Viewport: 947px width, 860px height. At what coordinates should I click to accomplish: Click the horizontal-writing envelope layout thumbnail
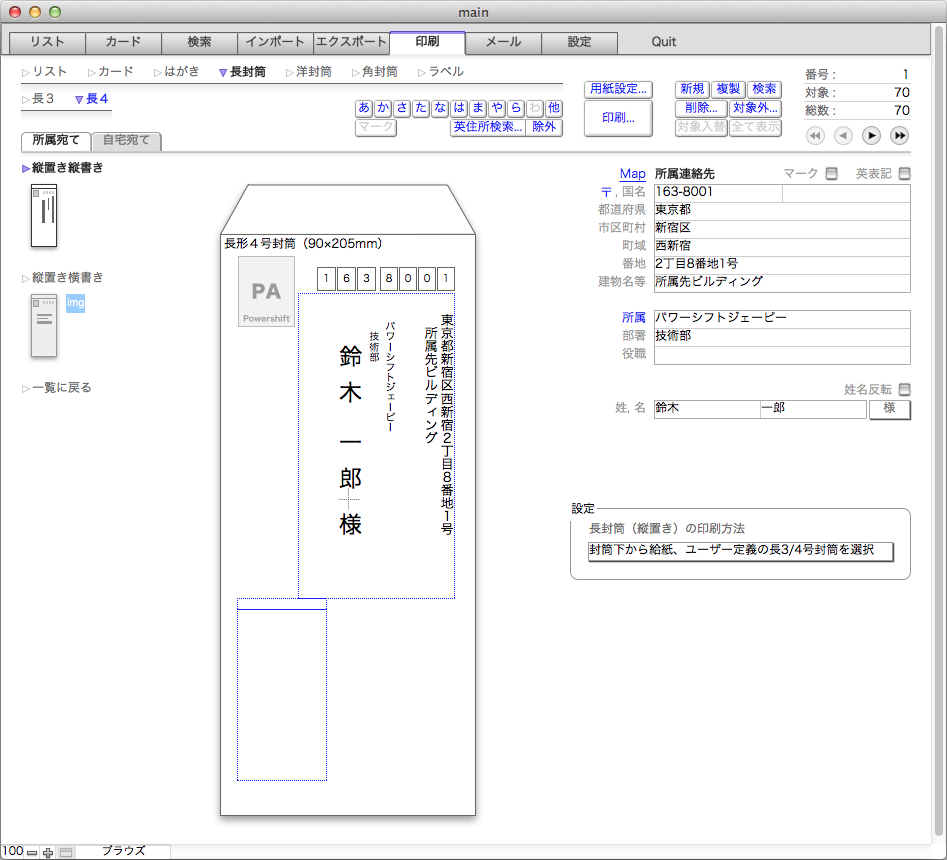tap(44, 325)
